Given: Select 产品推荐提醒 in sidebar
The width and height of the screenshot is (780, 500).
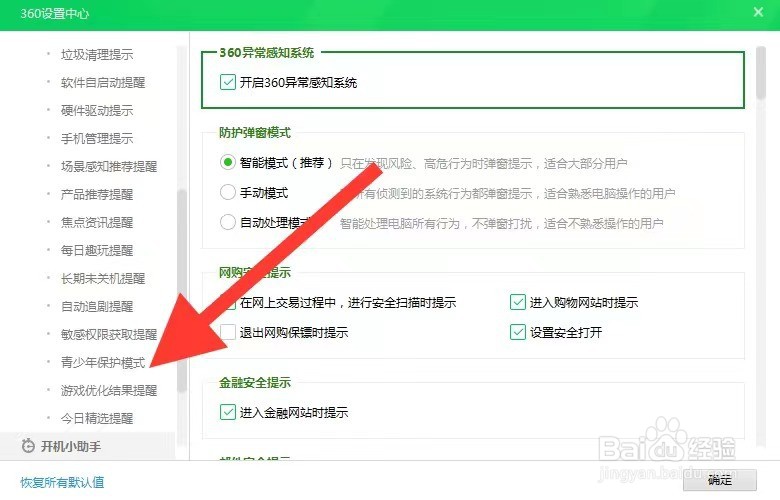Looking at the screenshot, I should click(97, 194).
